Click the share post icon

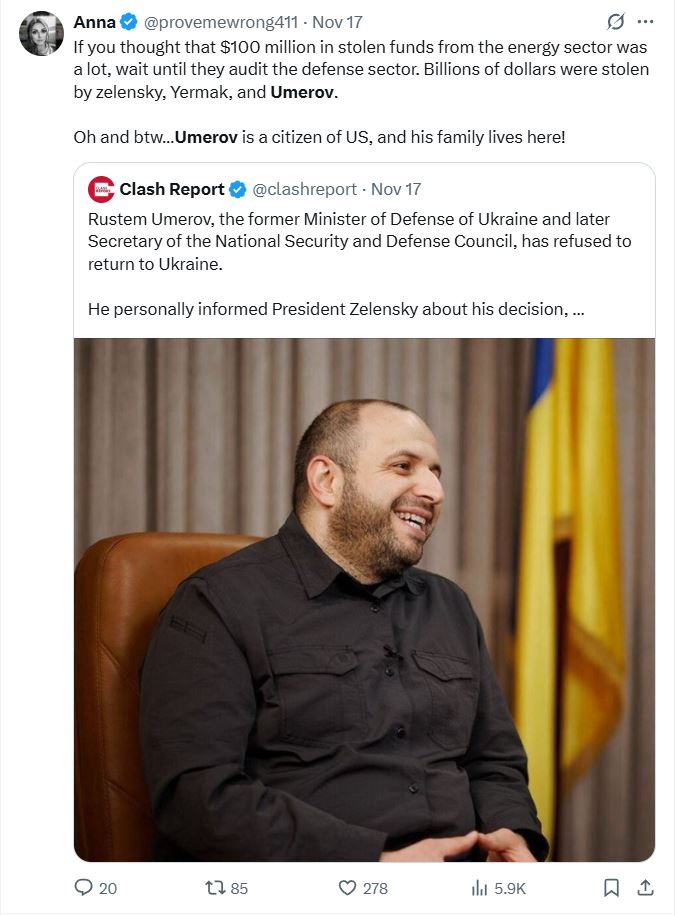coord(646,887)
